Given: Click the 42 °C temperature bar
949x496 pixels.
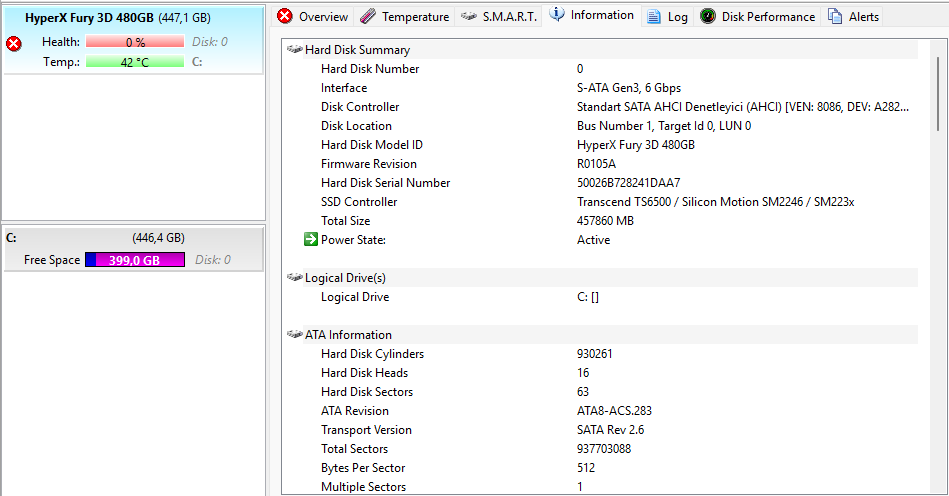Looking at the screenshot, I should pos(135,62).
